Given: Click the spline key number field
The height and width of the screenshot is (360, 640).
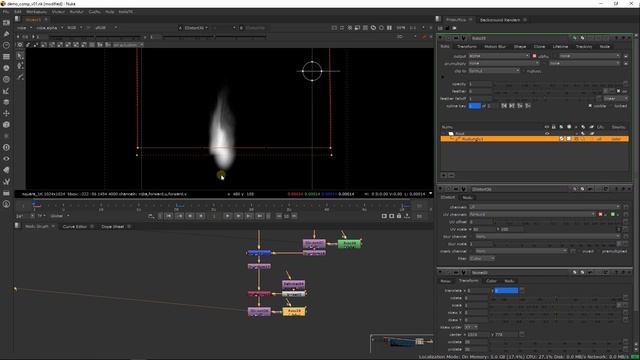Looking at the screenshot, I should click(474, 106).
